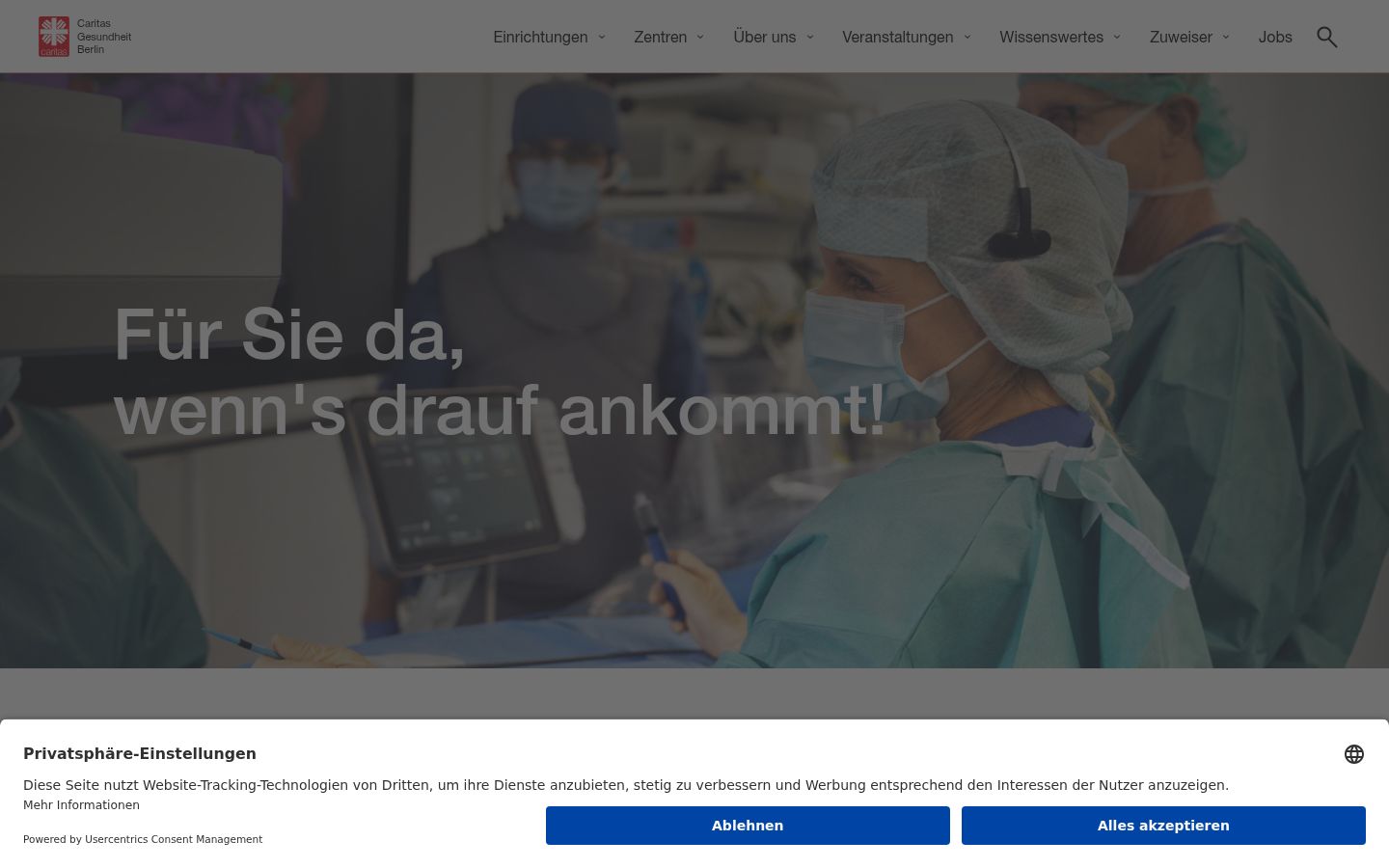The image size is (1389, 868).
Task: Decline tracking with the Ablehnen button
Action: tap(748, 826)
